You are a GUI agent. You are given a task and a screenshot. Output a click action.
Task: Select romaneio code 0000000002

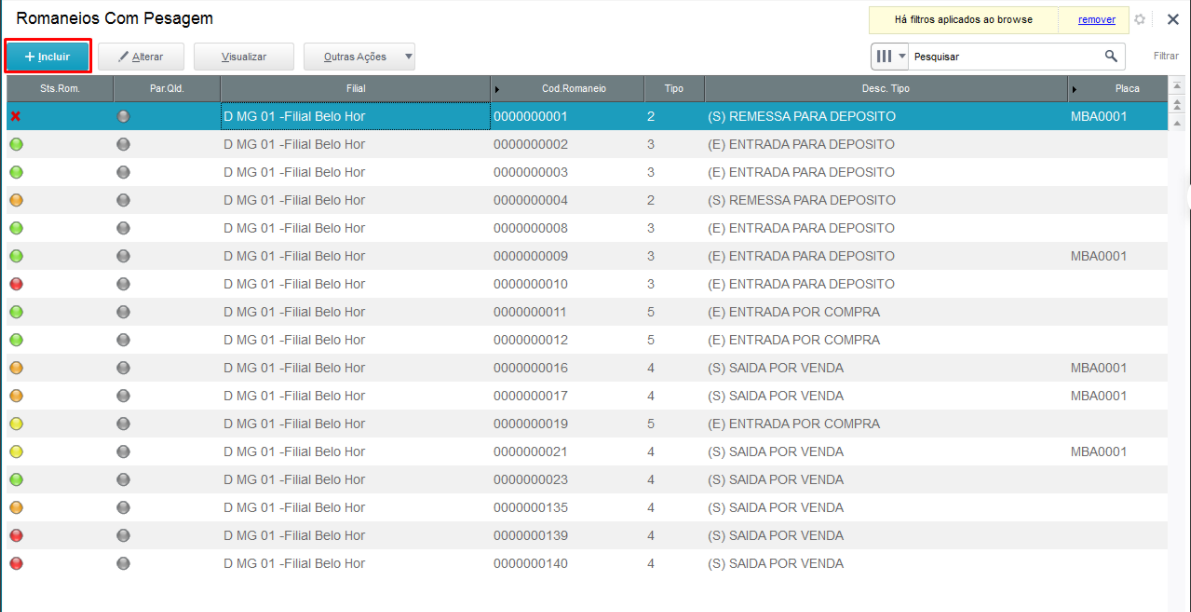[x=530, y=144]
